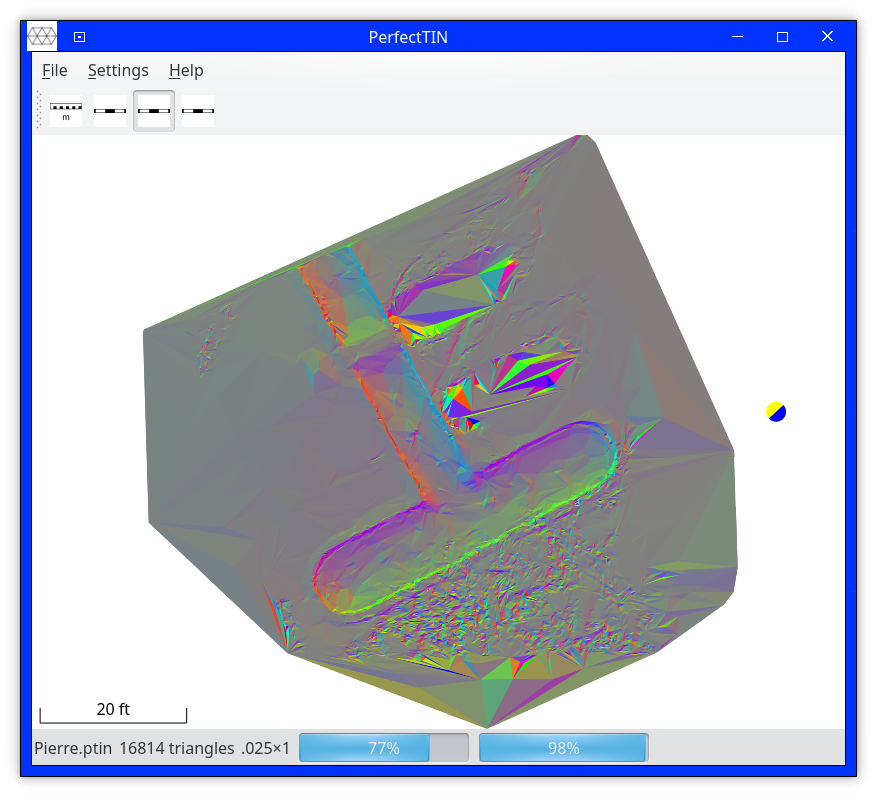The image size is (877, 797).
Task: Click the Pierre.ptin status bar text
Action: pyautogui.click(x=72, y=748)
